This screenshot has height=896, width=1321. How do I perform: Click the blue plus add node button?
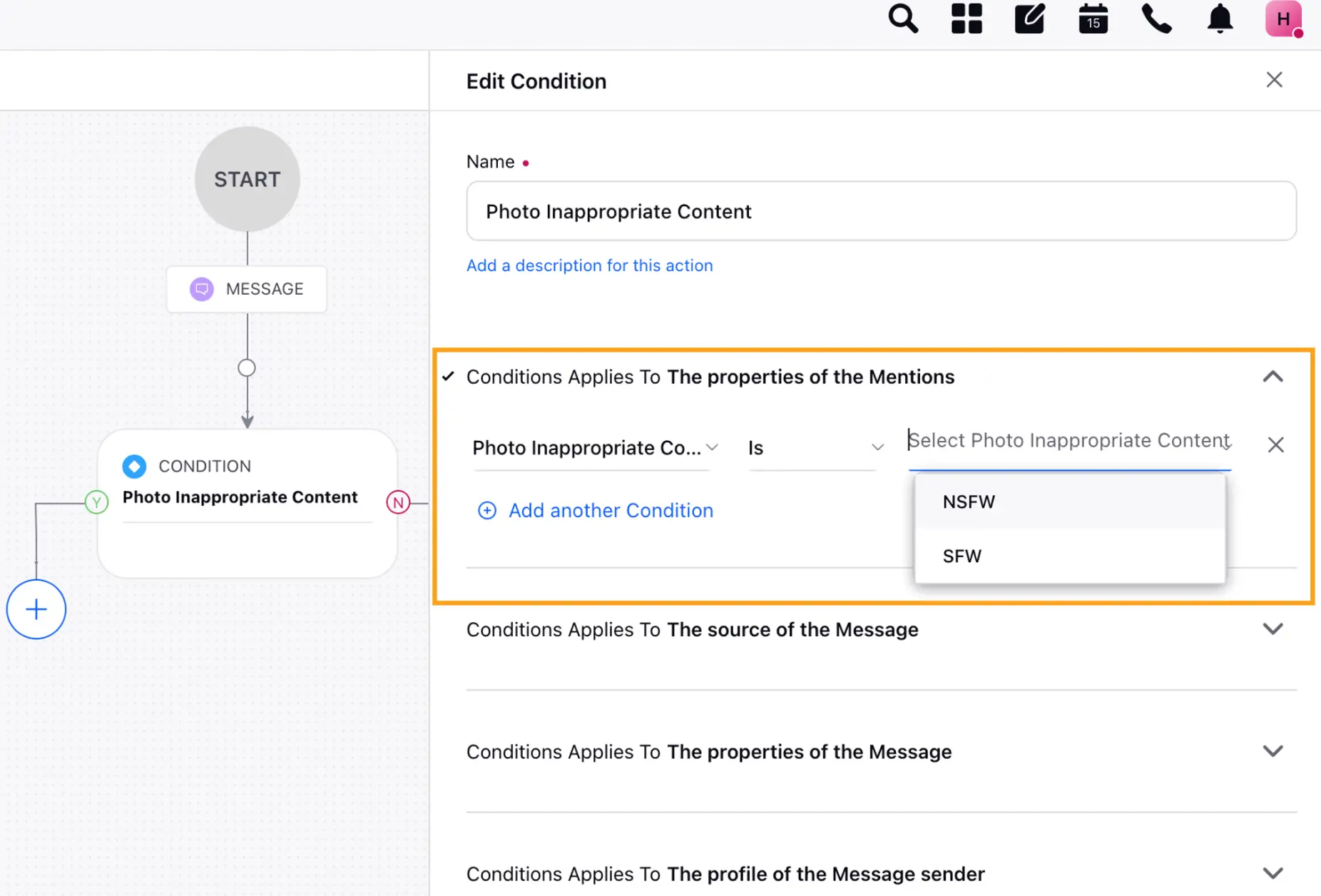pyautogui.click(x=36, y=609)
